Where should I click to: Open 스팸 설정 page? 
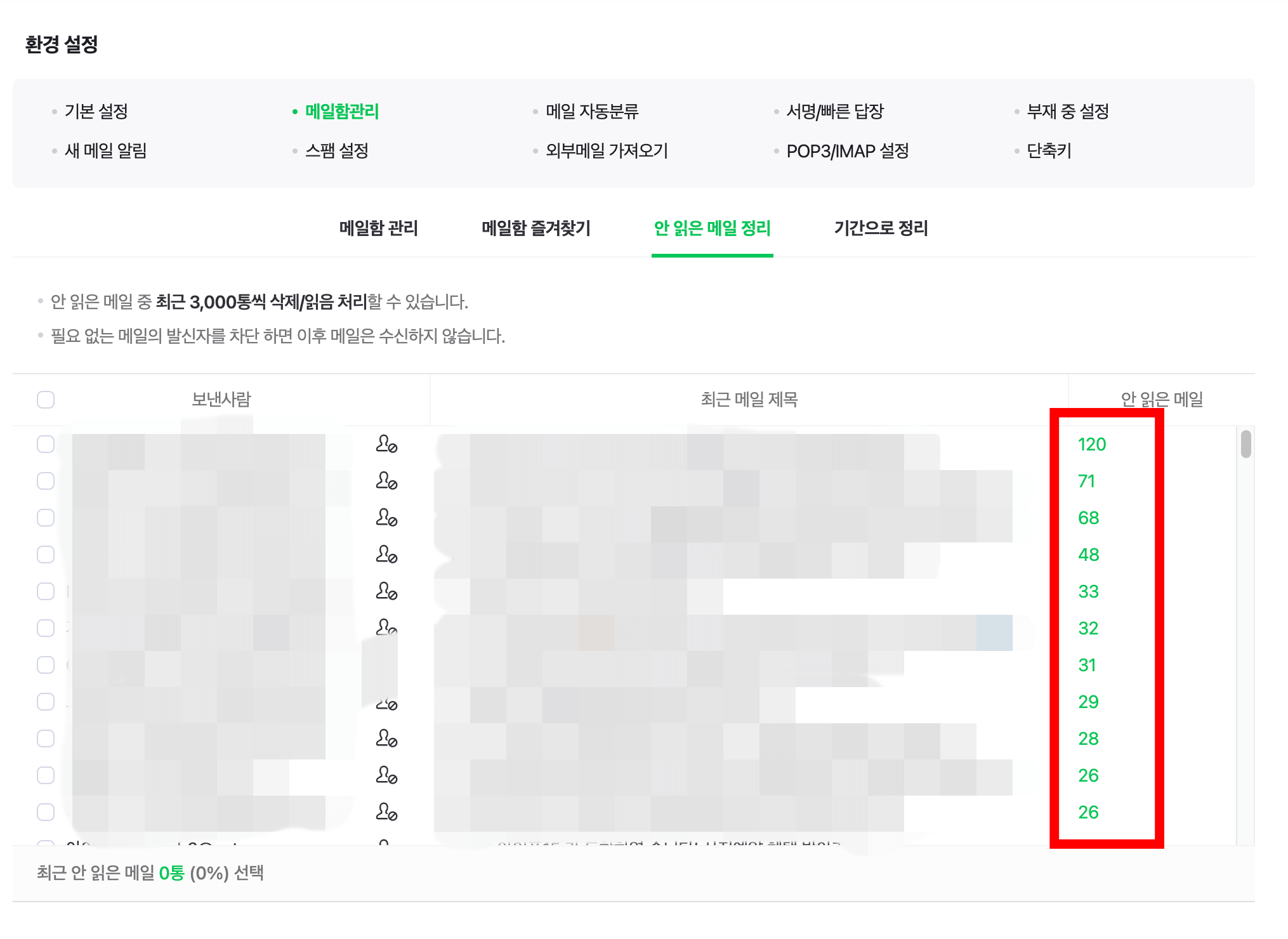coord(337,151)
